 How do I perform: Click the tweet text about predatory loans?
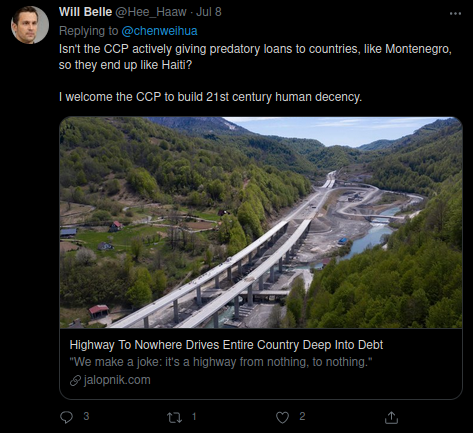(x=255, y=57)
